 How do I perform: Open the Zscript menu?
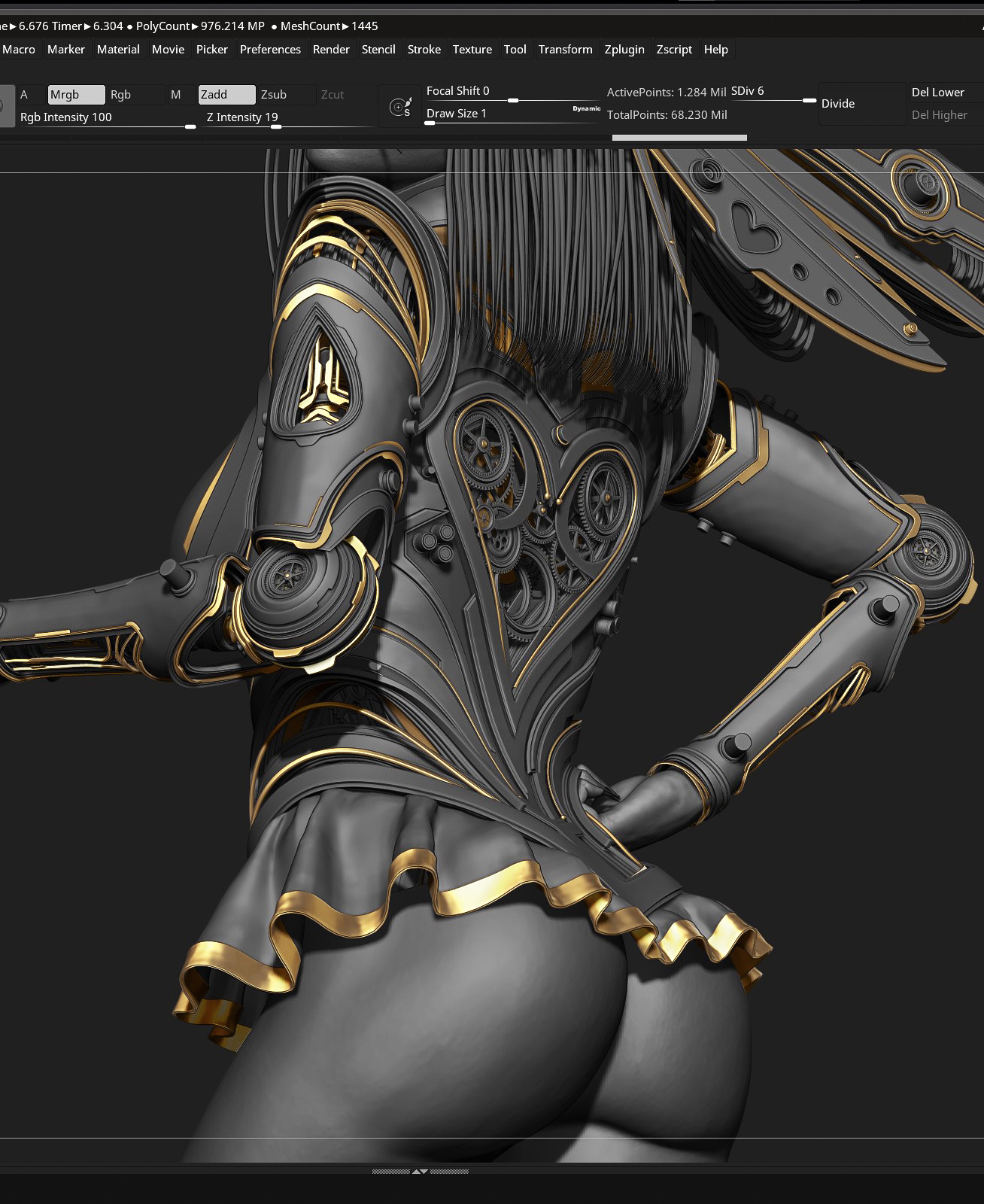point(674,50)
